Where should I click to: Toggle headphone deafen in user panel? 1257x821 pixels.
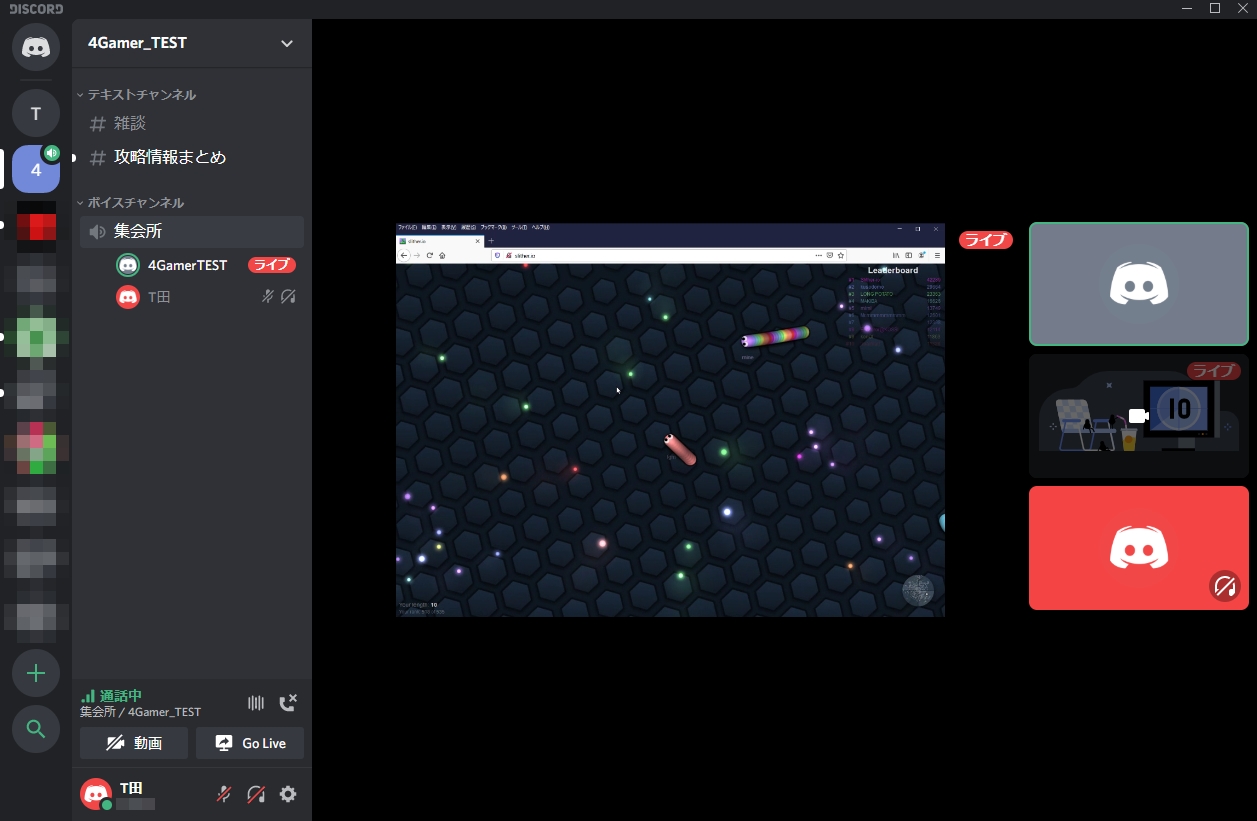pyautogui.click(x=256, y=794)
